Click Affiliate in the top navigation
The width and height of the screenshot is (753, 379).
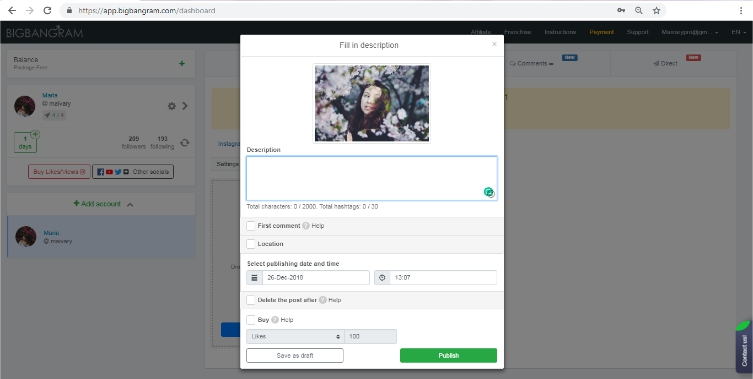(x=481, y=32)
